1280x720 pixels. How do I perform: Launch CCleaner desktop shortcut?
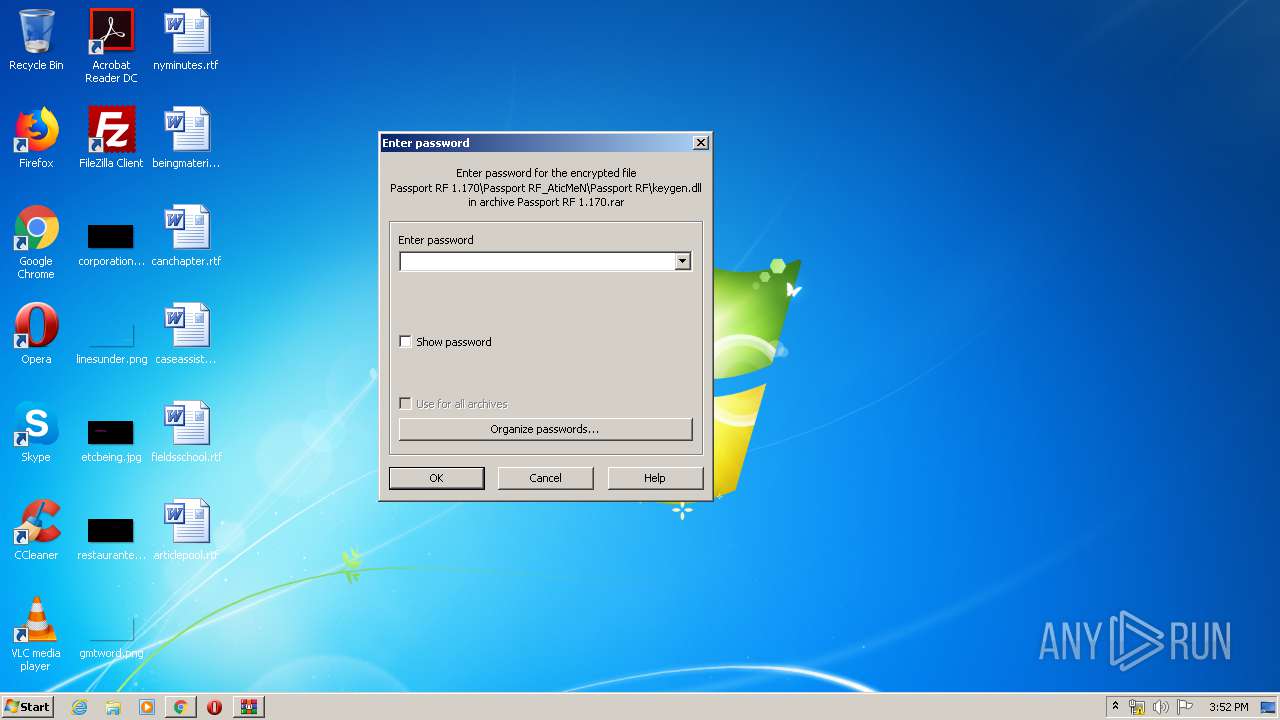pyautogui.click(x=36, y=531)
